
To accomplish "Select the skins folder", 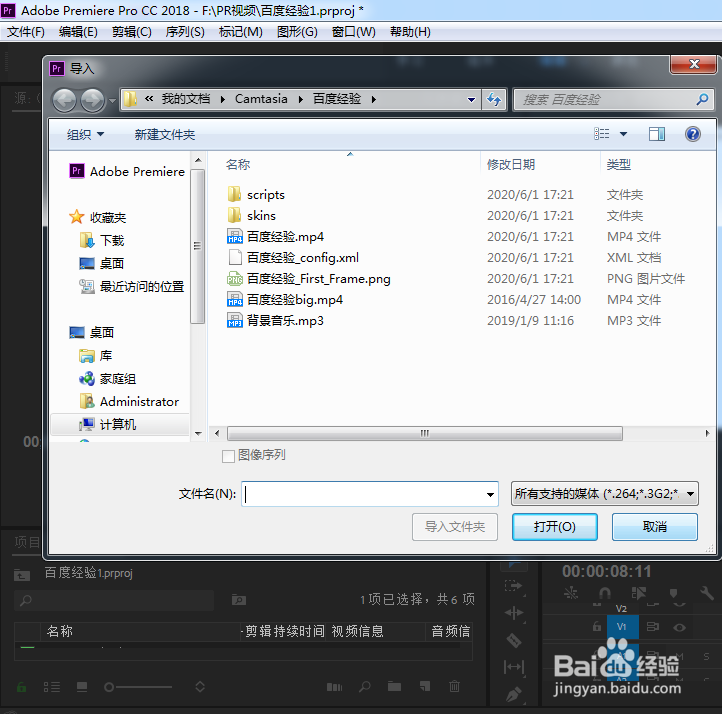I will coord(251,215).
